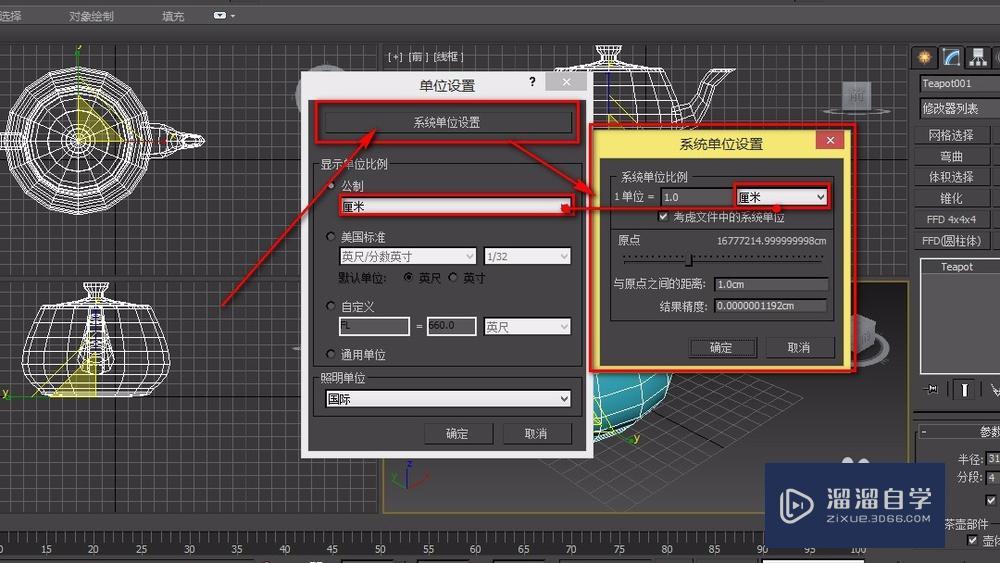Click the 原点 slider handle

689,260
